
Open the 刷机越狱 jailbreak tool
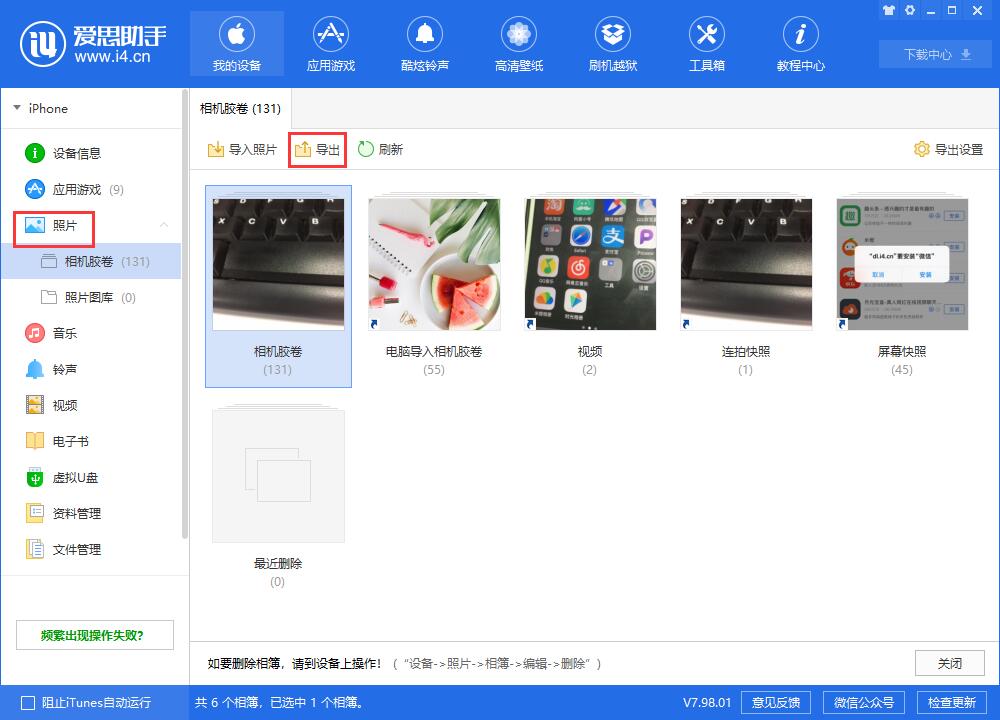[x=612, y=42]
